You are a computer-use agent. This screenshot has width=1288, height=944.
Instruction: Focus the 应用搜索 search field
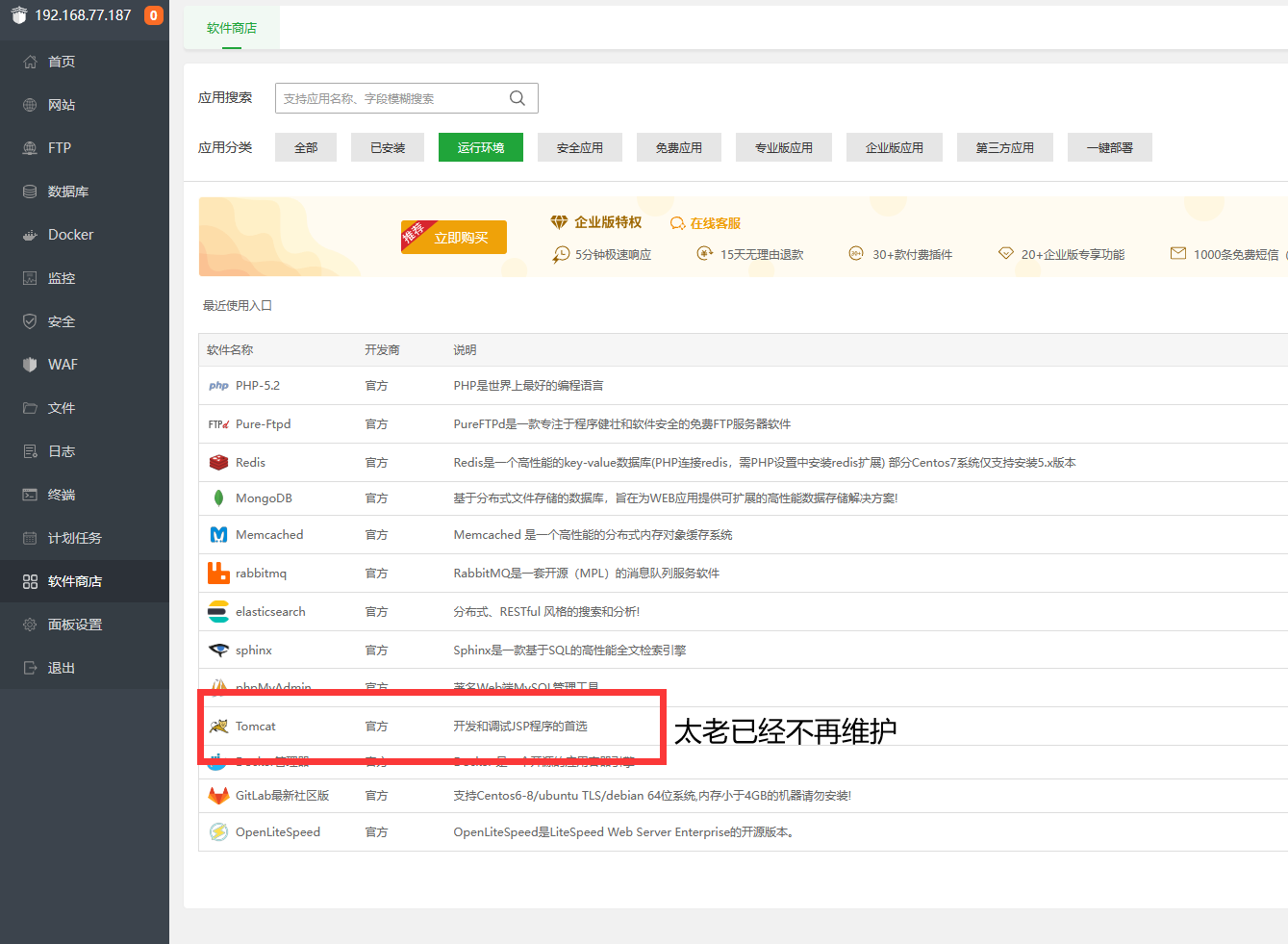coord(406,98)
